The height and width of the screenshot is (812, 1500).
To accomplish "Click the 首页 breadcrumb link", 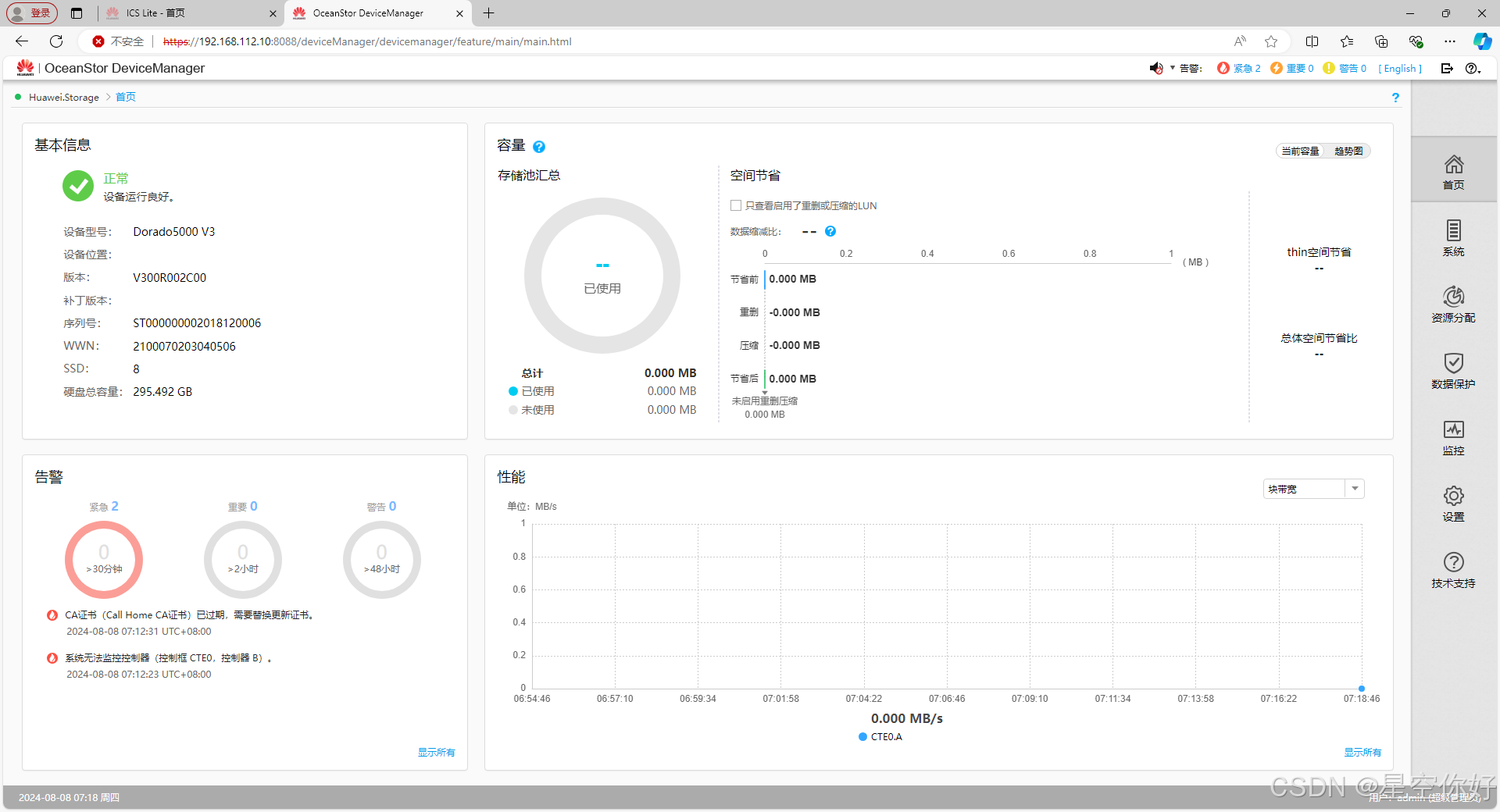I will [126, 98].
